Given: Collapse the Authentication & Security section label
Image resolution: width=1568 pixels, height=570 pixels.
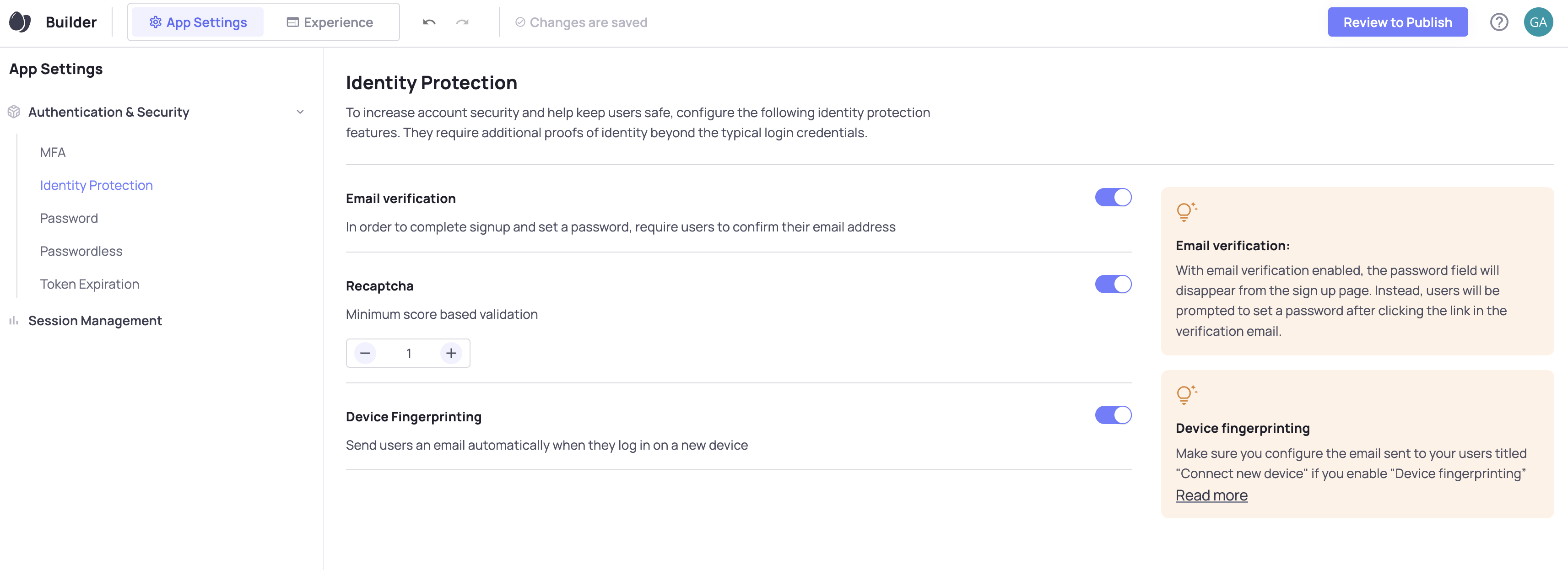Looking at the screenshot, I should coord(108,112).
